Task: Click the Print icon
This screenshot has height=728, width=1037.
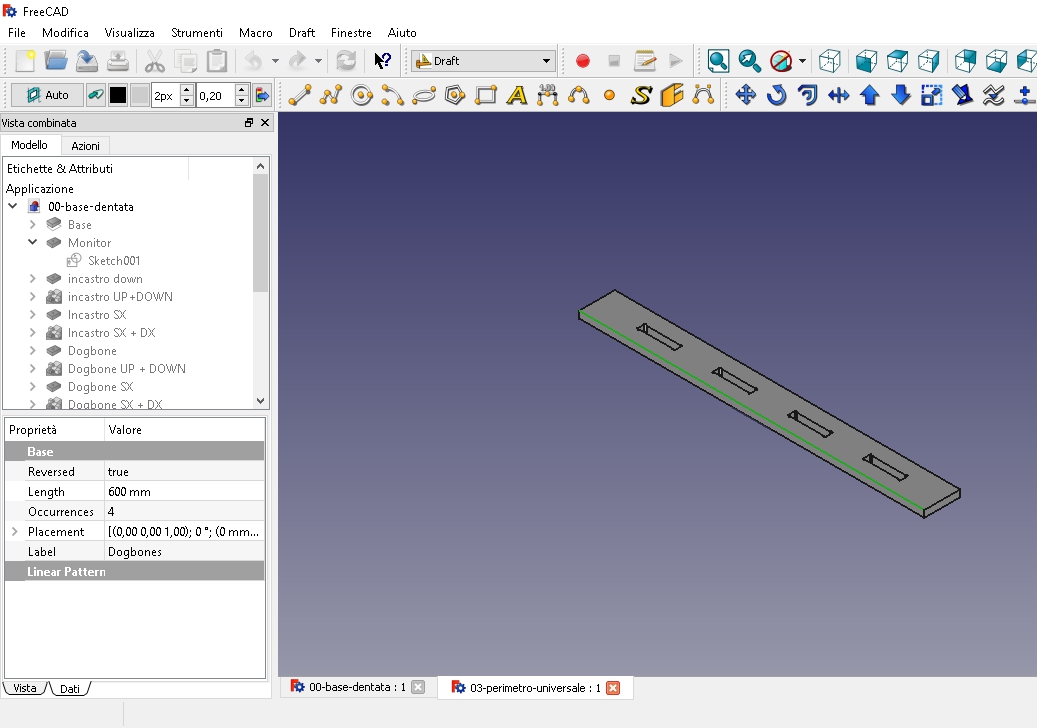Action: pos(118,61)
